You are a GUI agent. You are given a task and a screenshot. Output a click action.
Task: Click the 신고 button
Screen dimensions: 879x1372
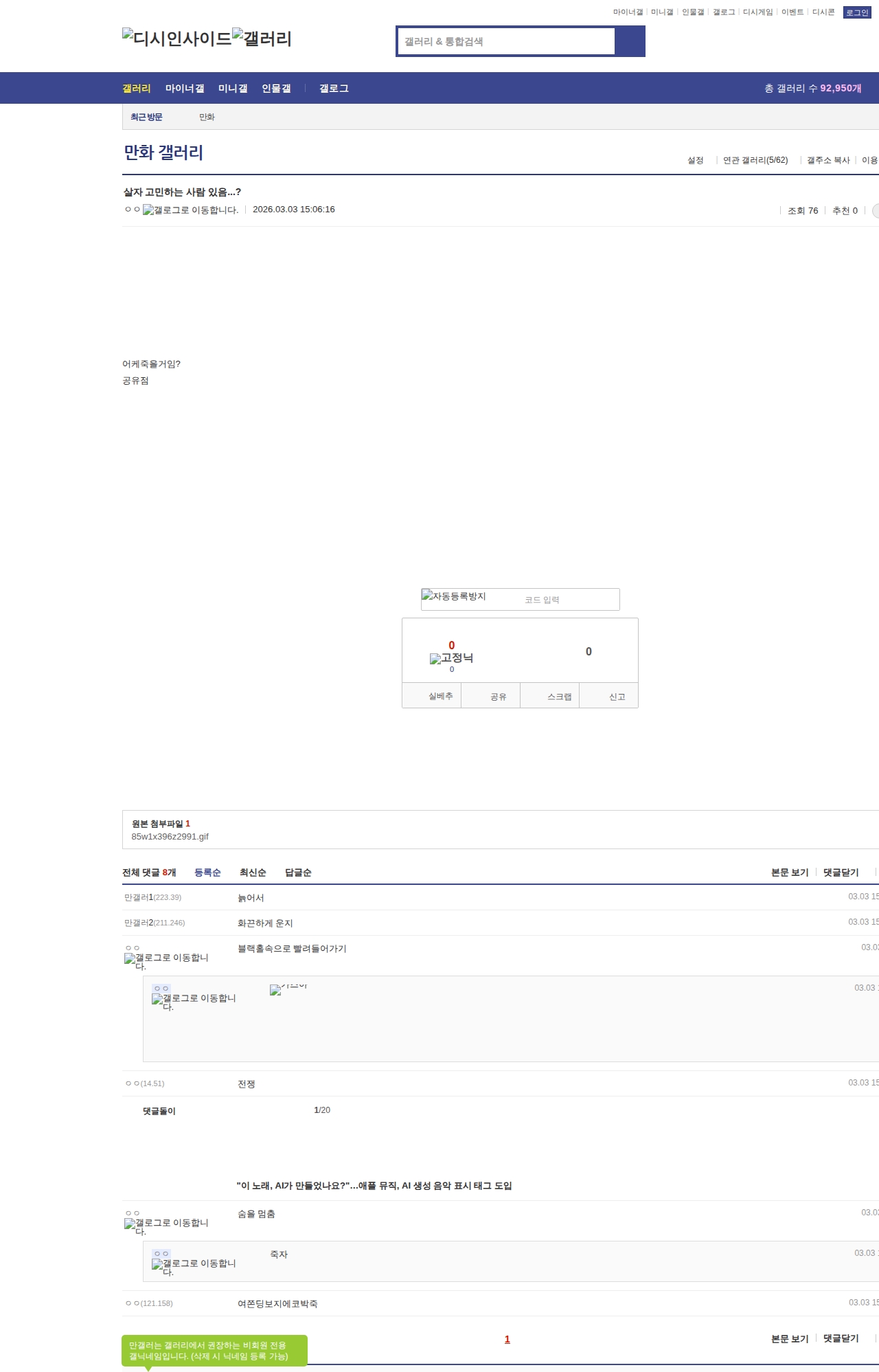tap(609, 696)
